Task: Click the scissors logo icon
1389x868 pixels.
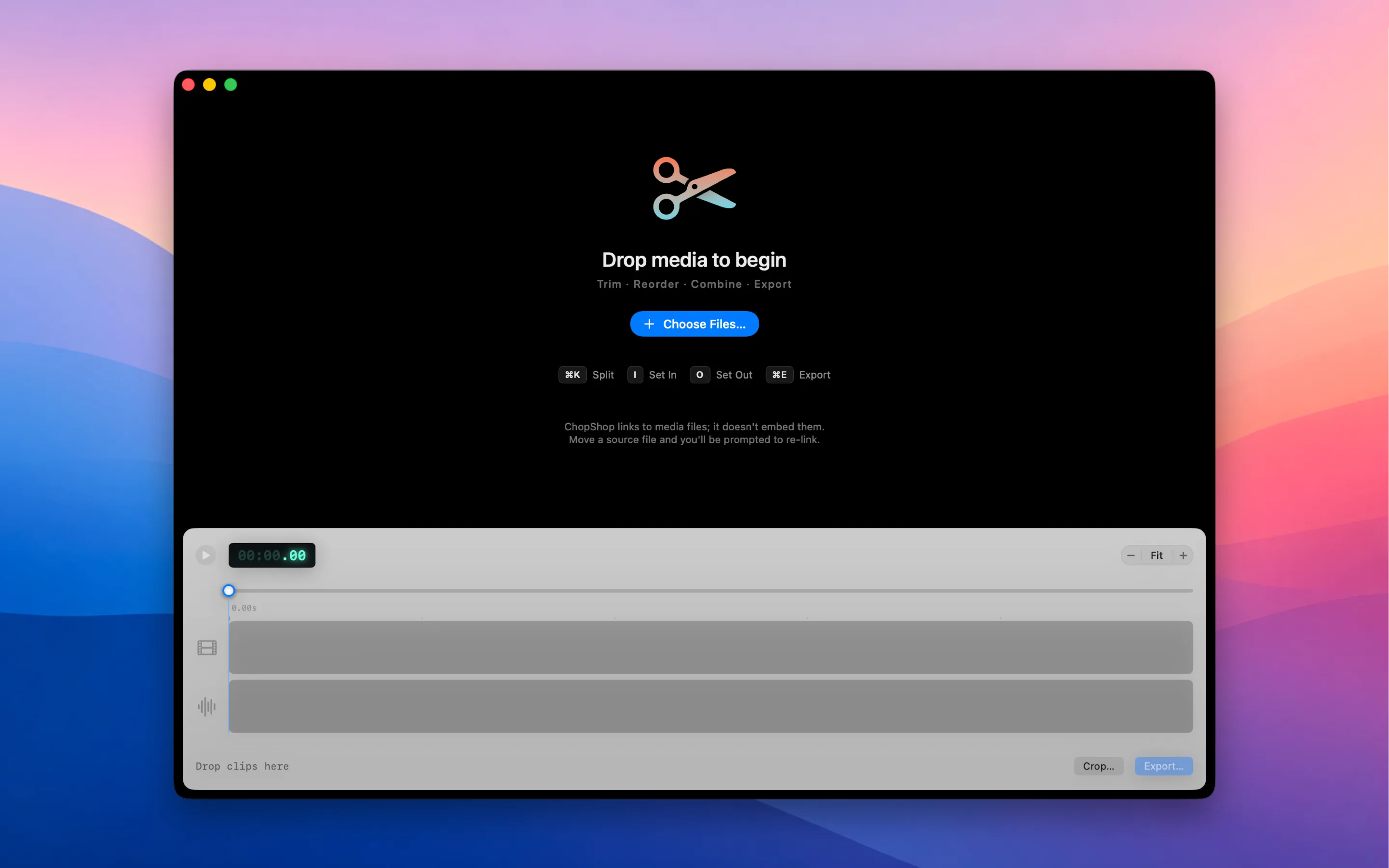Action: 694,188
